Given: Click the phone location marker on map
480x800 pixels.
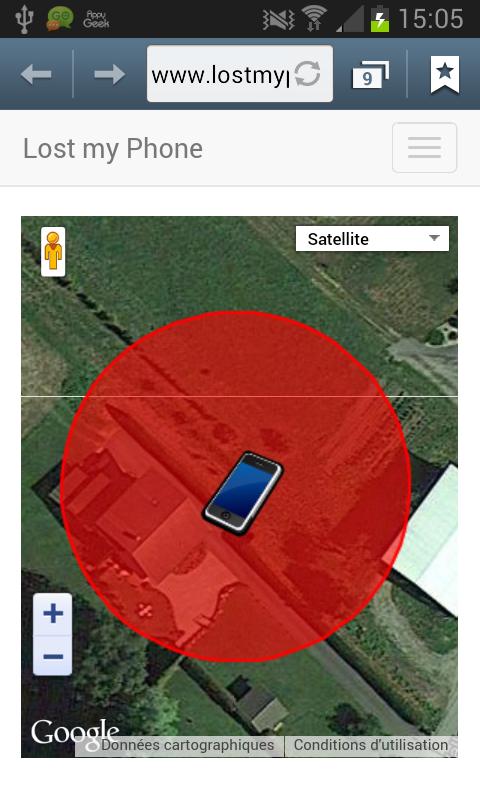Looking at the screenshot, I should [x=243, y=493].
